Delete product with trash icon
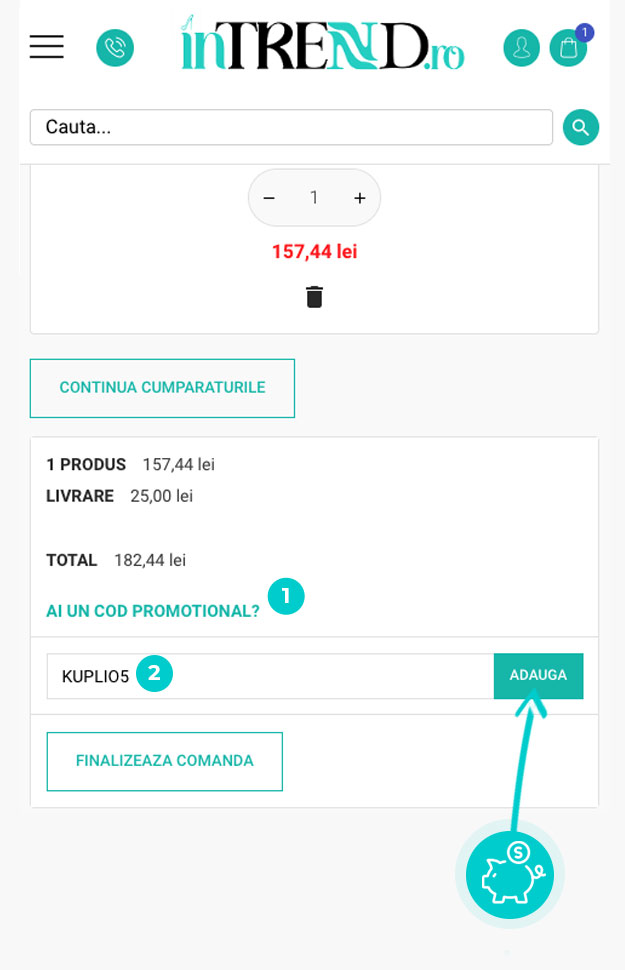 point(314,297)
